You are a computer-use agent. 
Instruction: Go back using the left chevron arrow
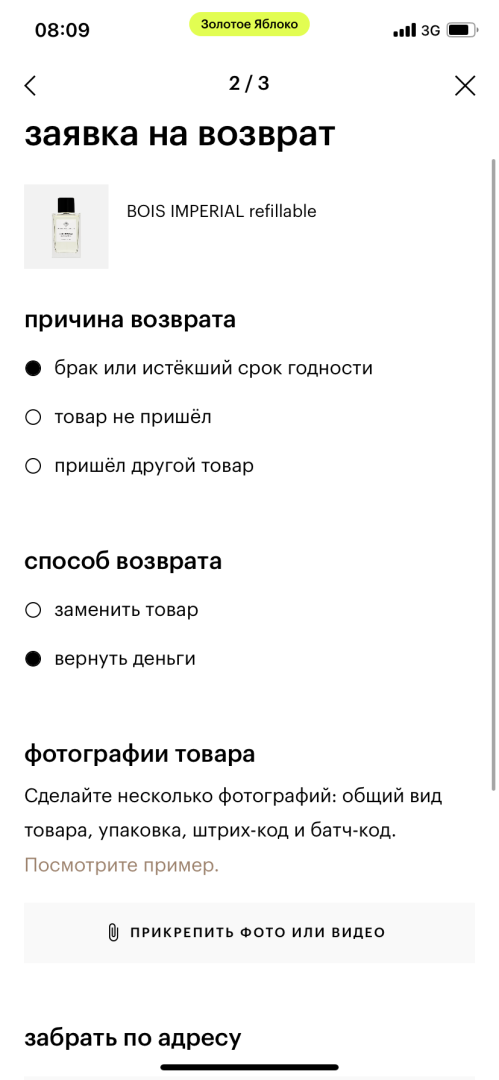coord(30,85)
